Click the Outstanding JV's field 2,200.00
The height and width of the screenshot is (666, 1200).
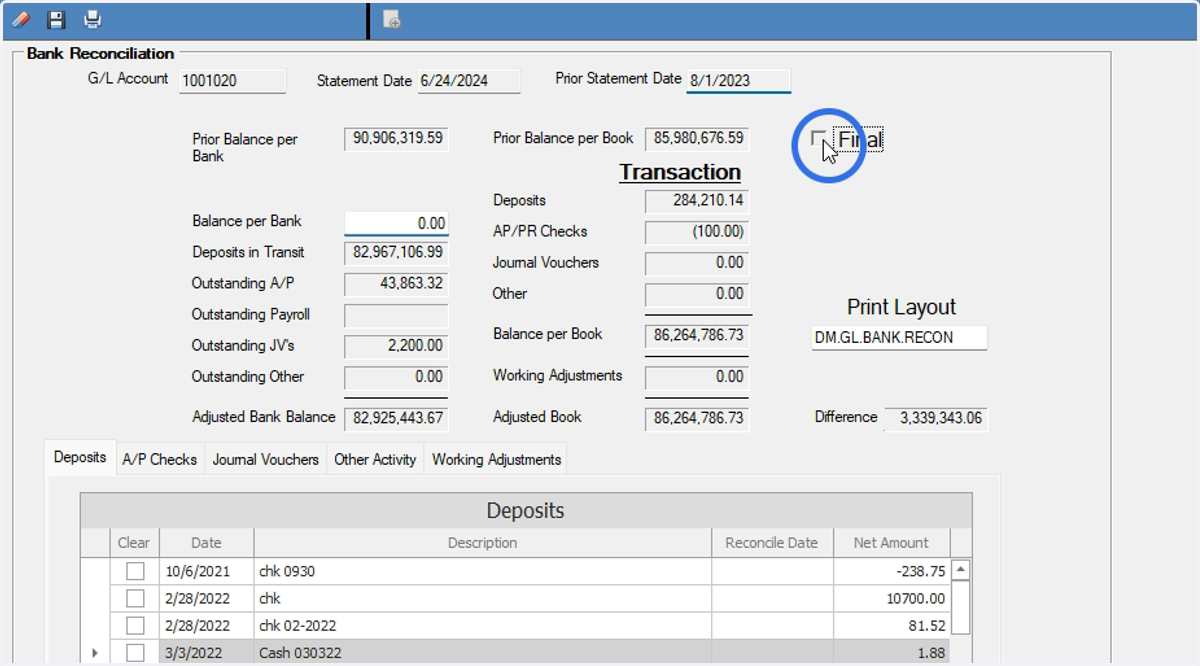click(x=396, y=346)
